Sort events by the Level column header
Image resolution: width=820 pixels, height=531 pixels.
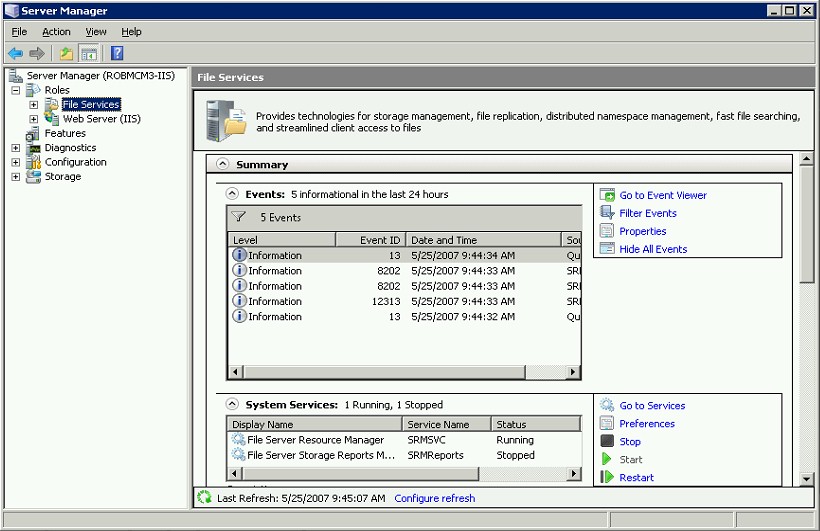tap(282, 240)
